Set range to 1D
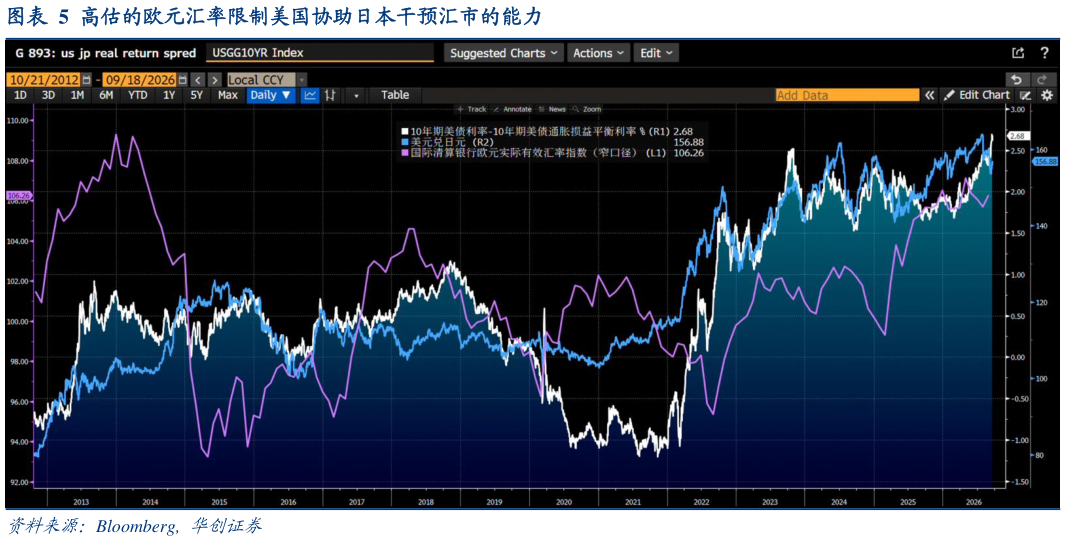The width and height of the screenshot is (1066, 541). click(20, 95)
